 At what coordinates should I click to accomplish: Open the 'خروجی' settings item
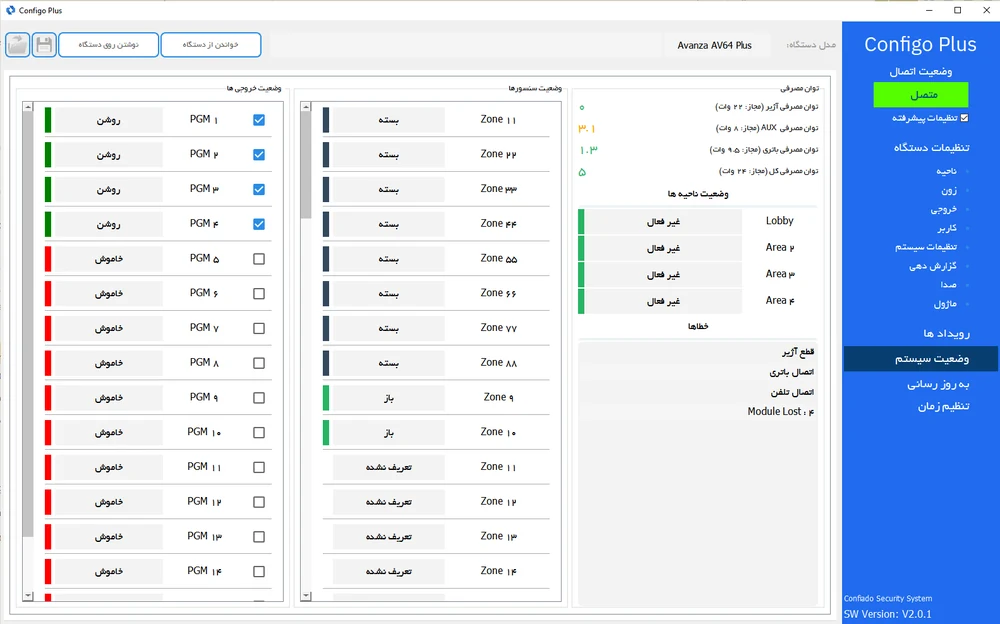pyautogui.click(x=944, y=209)
